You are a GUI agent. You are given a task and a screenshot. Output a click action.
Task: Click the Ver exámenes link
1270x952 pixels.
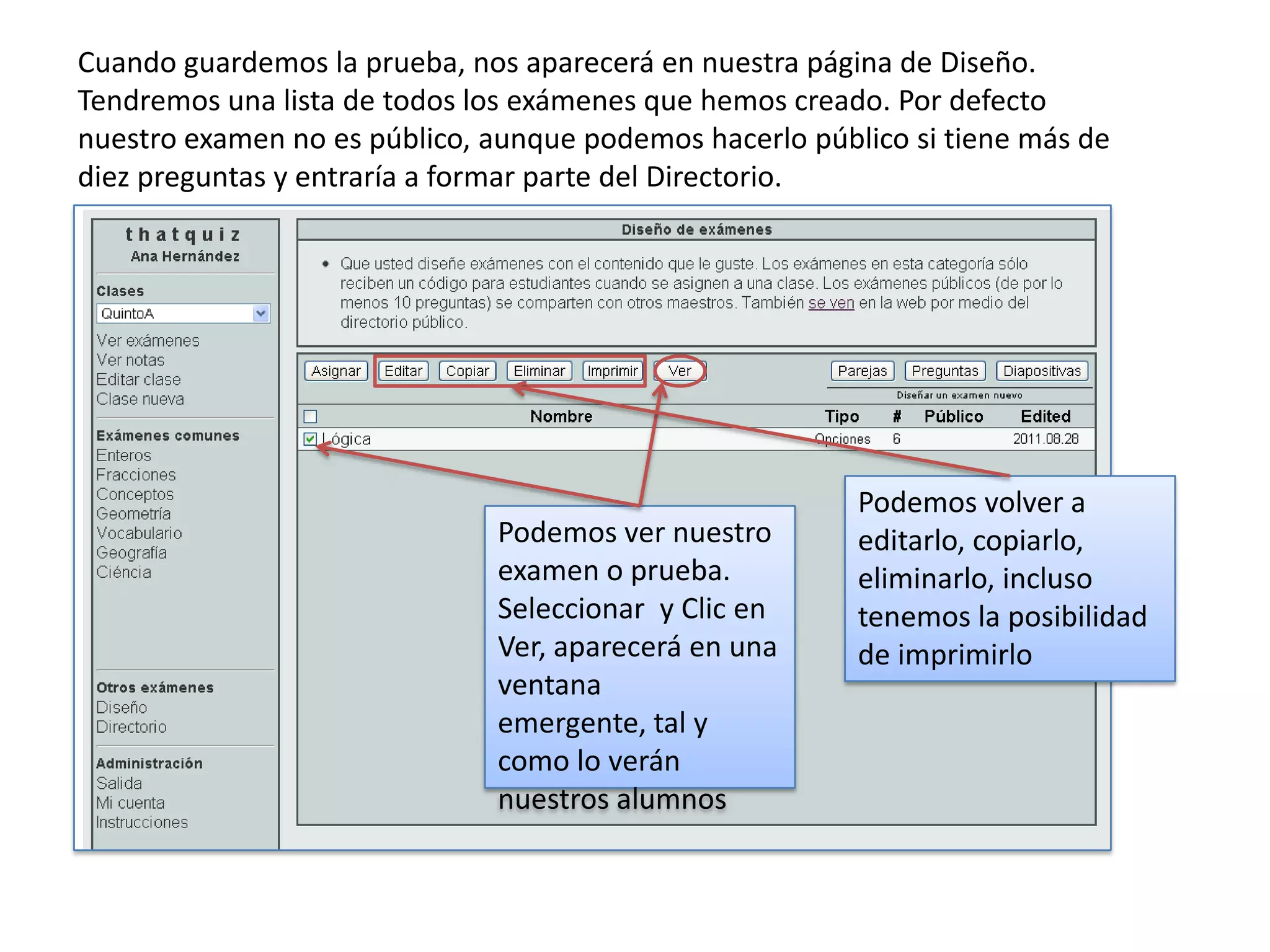tap(148, 341)
